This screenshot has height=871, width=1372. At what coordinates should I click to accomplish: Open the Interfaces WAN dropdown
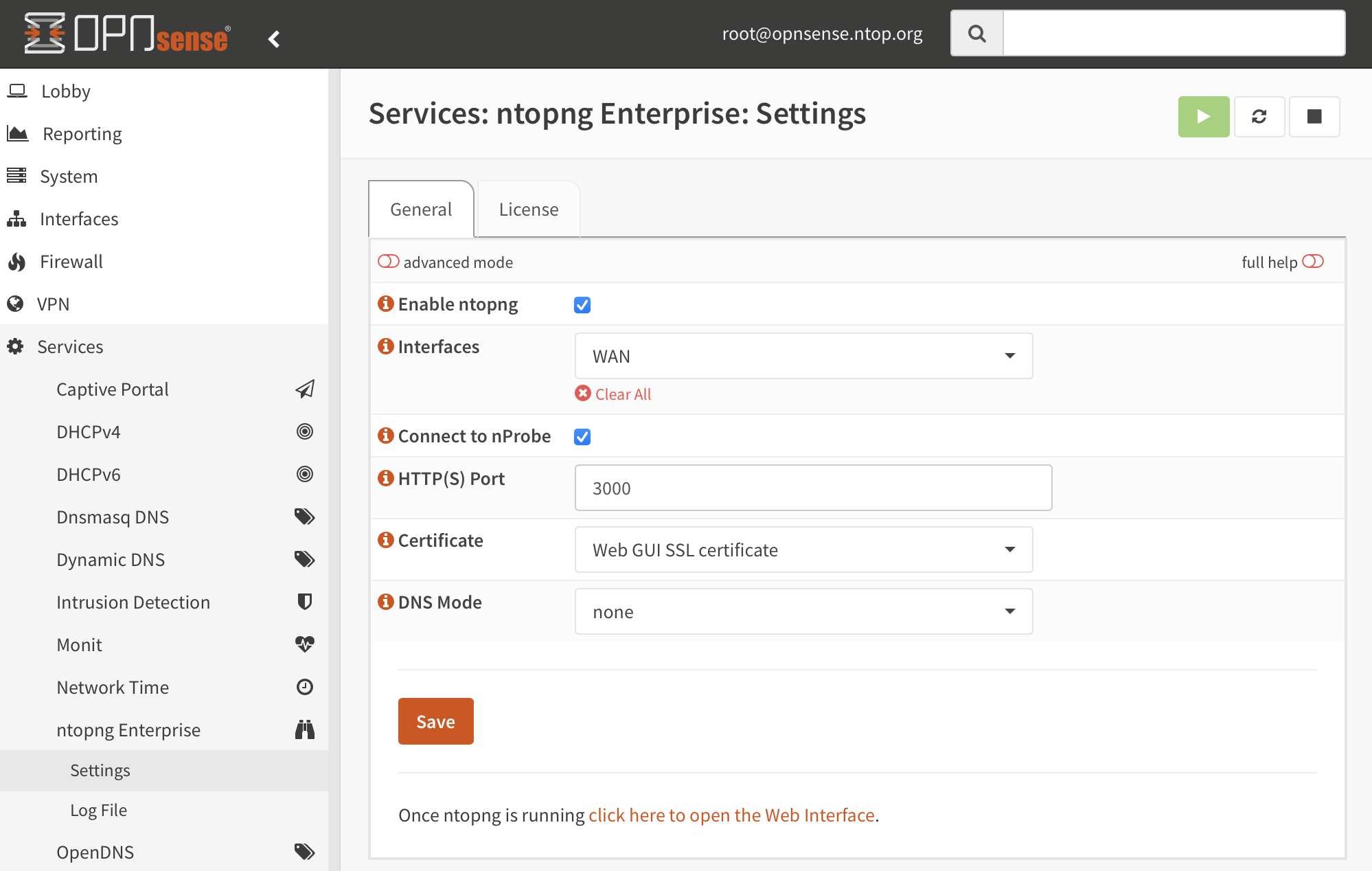(803, 356)
